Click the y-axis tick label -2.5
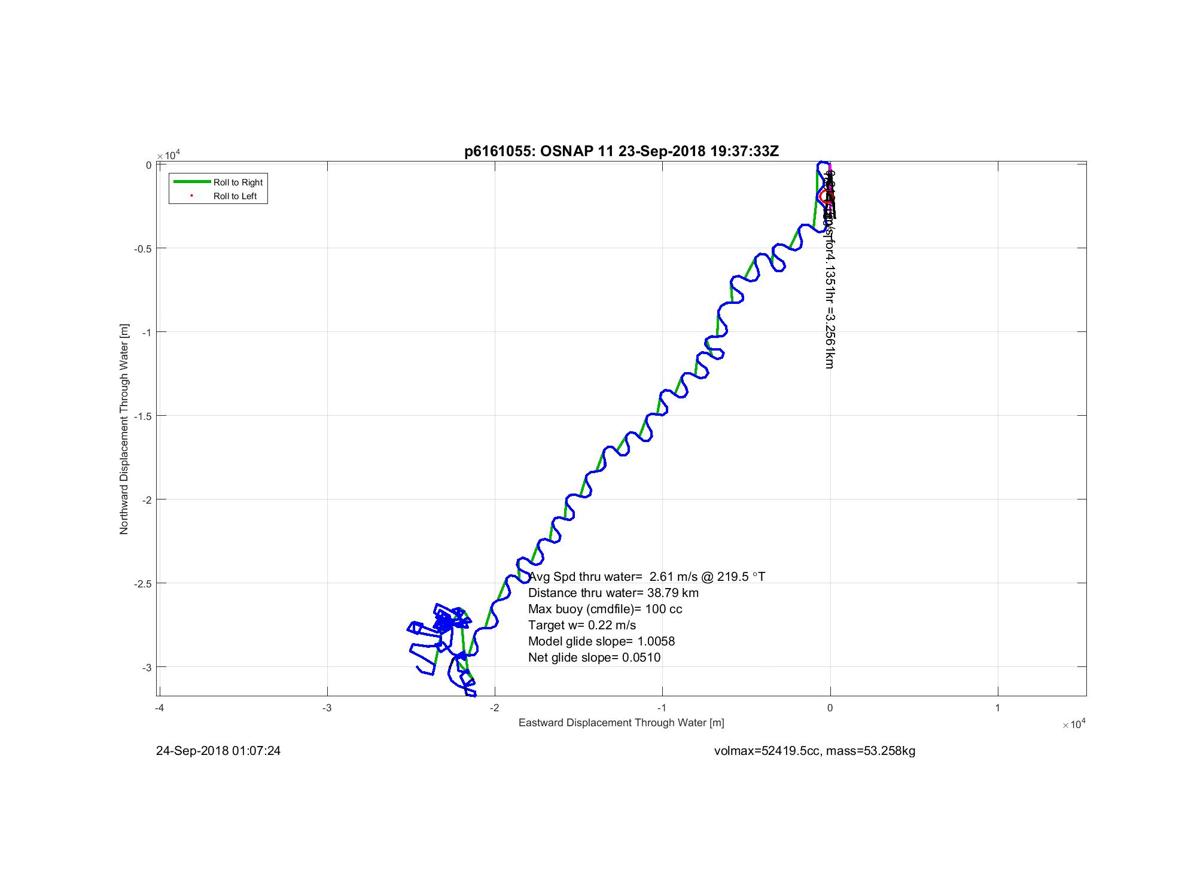Viewport: 1200px width, 889px height. tap(142, 583)
